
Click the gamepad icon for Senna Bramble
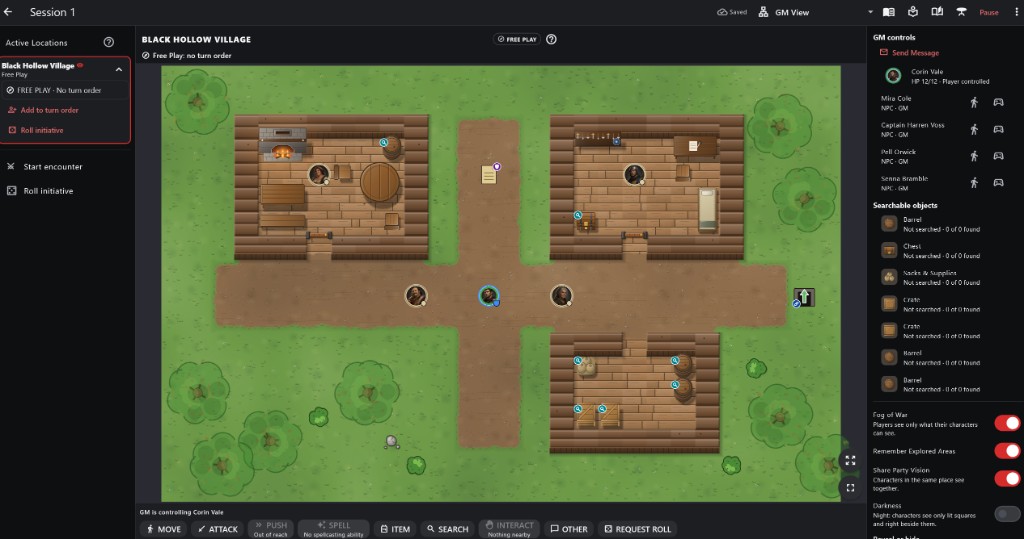click(x=999, y=182)
